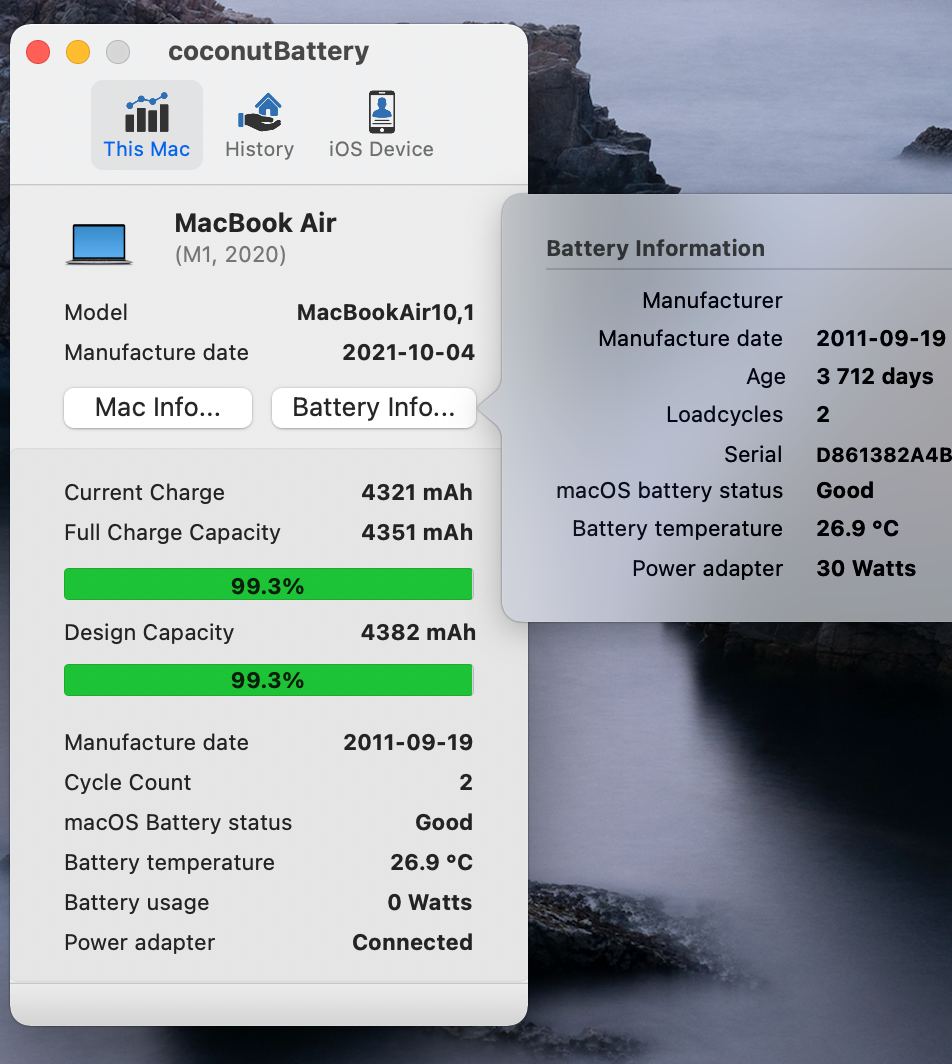The image size is (952, 1064).
Task: Click the Current Charge label
Action: (x=145, y=493)
